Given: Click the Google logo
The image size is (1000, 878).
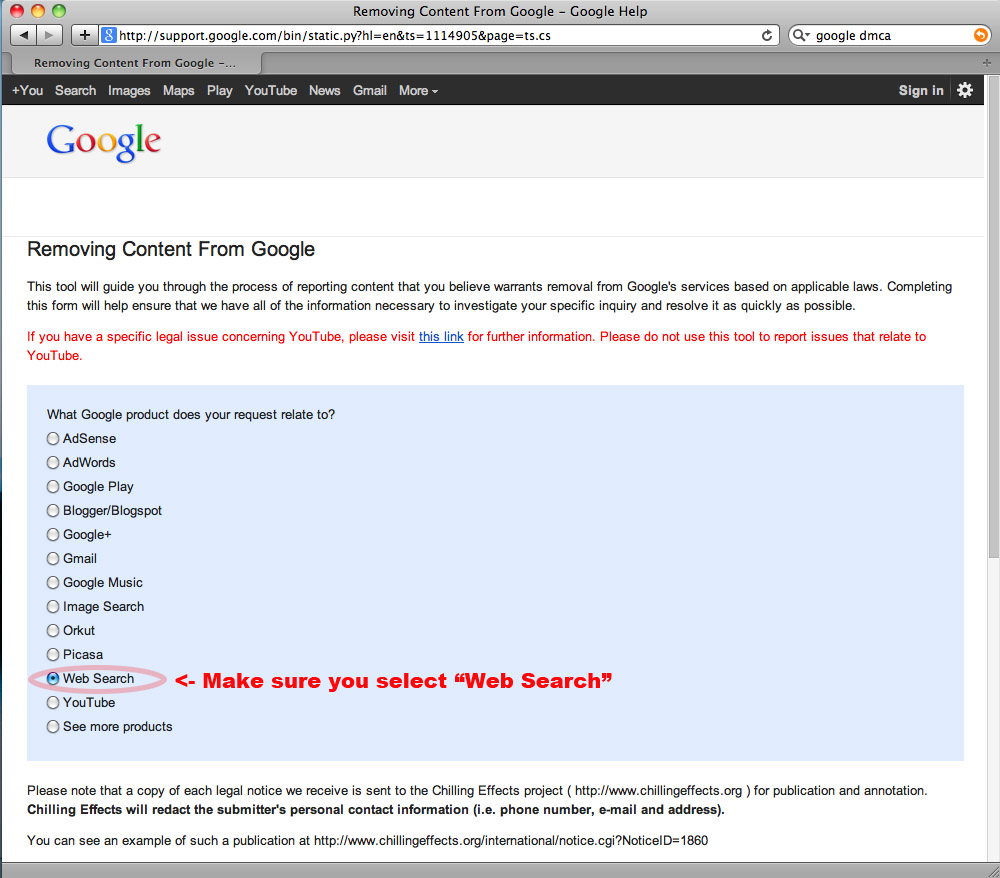Looking at the screenshot, I should pyautogui.click(x=103, y=142).
